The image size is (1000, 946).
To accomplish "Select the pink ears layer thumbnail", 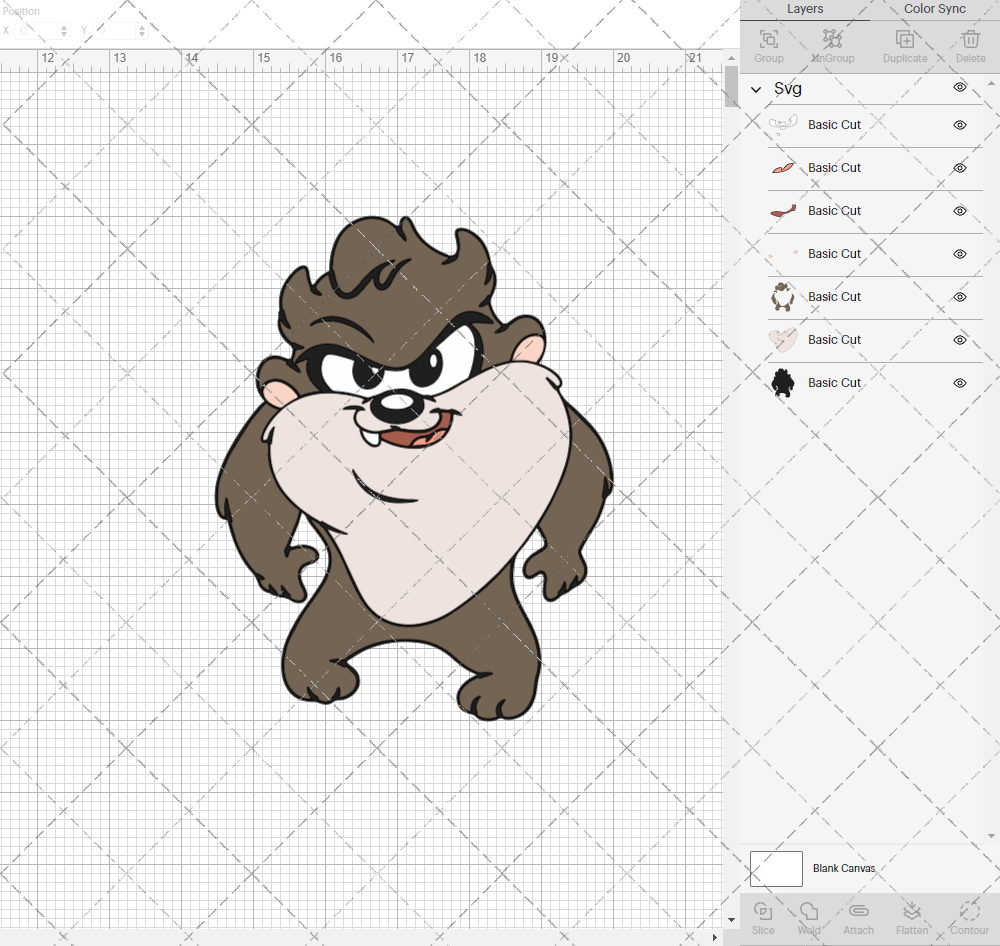I will click(783, 168).
